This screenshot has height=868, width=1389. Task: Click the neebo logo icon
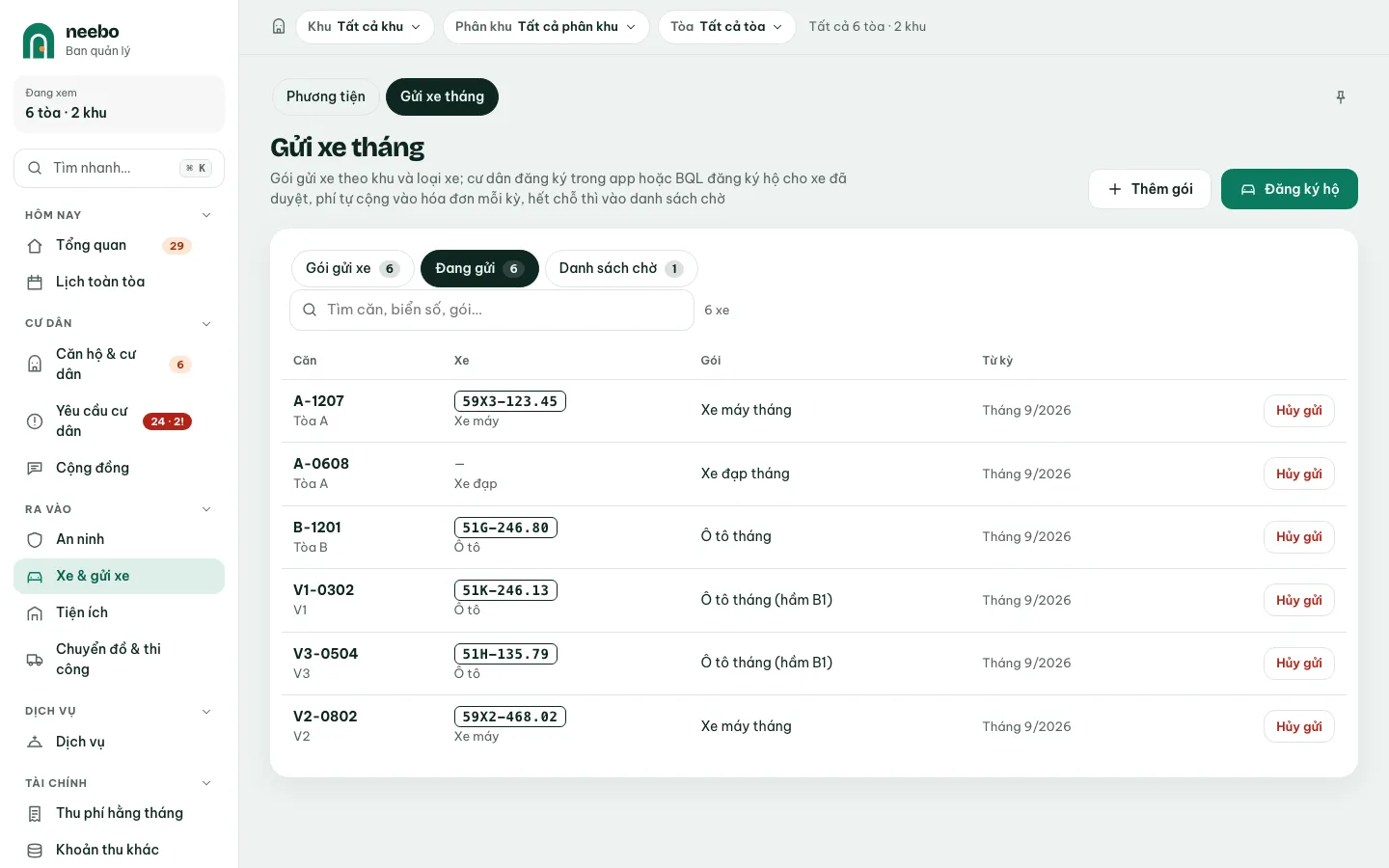(39, 41)
